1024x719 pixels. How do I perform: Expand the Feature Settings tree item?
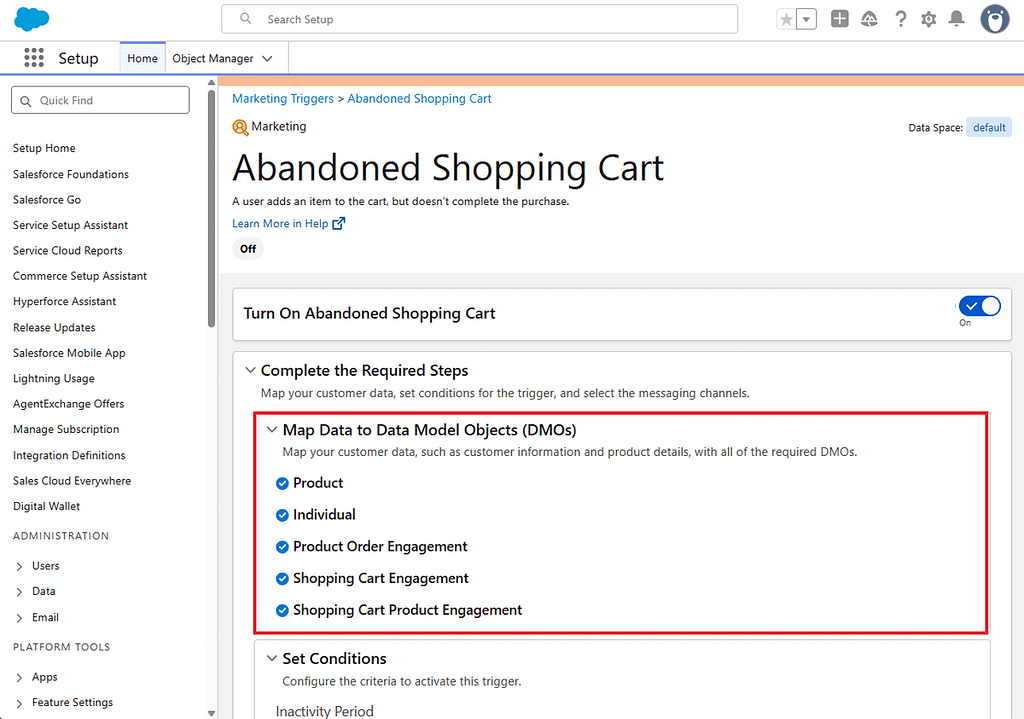(19, 703)
